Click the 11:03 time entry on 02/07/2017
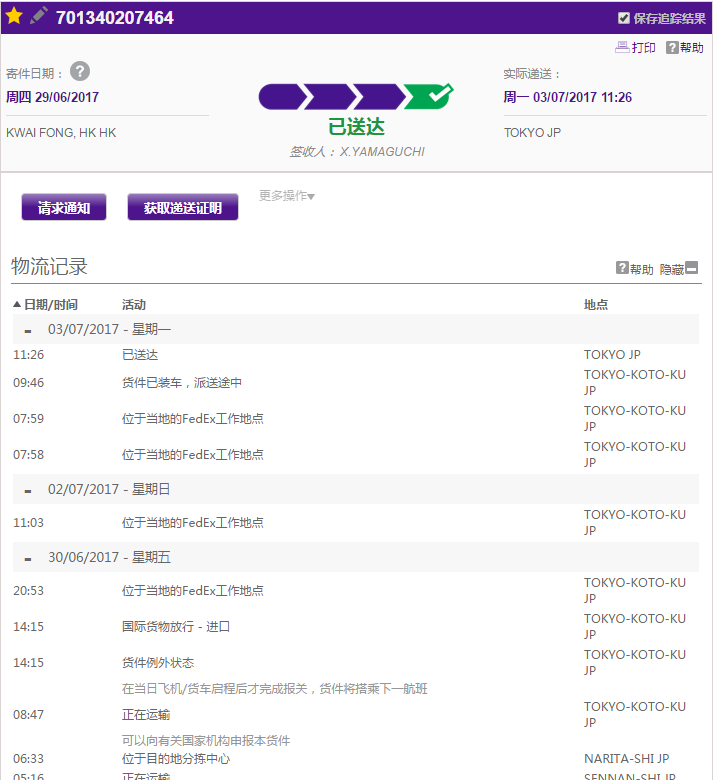The image size is (714, 780). click(28, 523)
